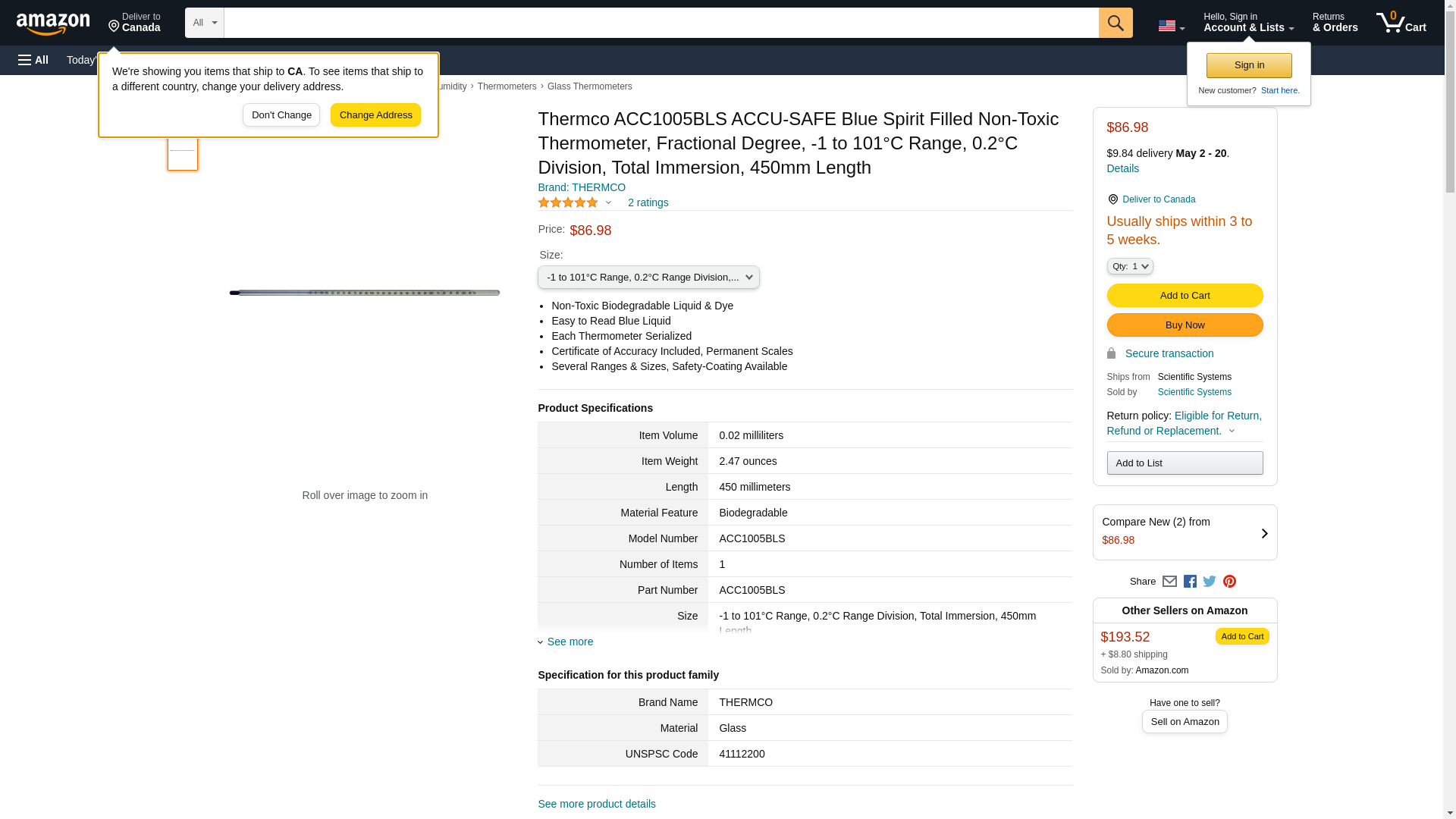The height and width of the screenshot is (819, 1456).
Task: Share product via email icon
Action: 1169,582
